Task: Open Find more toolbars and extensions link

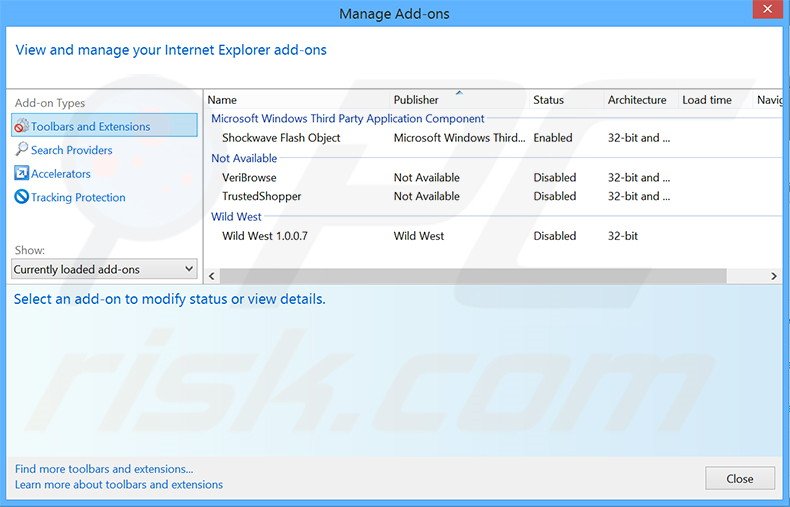Action: point(104,469)
